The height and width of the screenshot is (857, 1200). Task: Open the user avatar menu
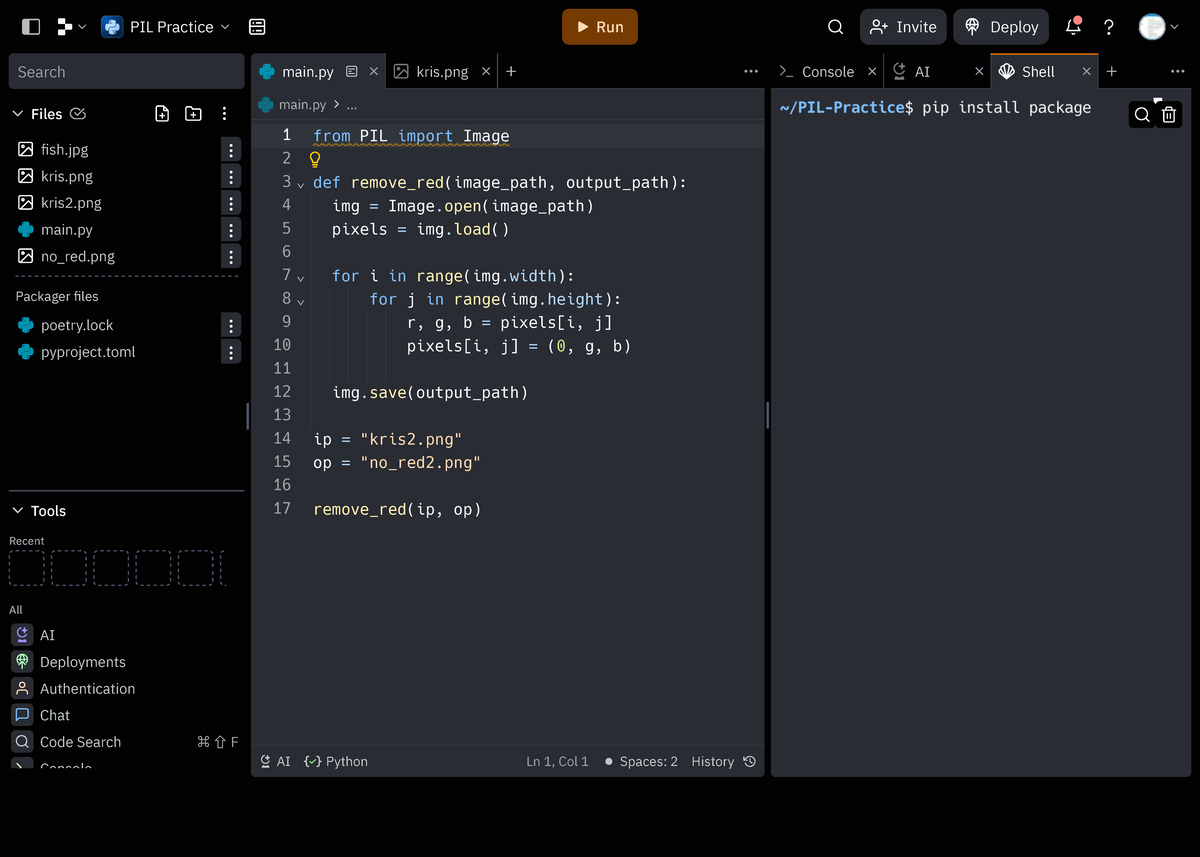[1158, 27]
